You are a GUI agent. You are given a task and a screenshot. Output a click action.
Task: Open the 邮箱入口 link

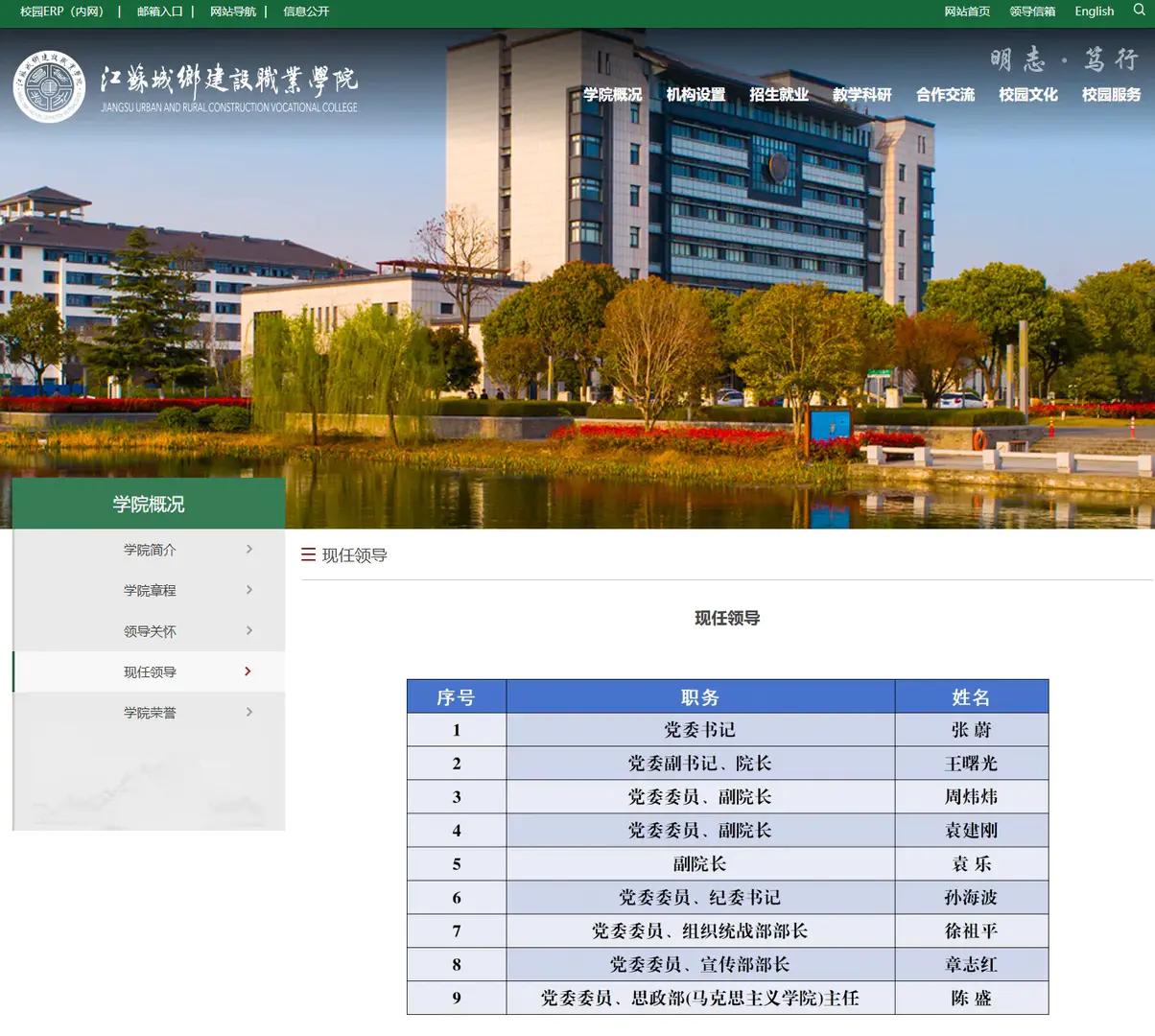click(x=159, y=12)
